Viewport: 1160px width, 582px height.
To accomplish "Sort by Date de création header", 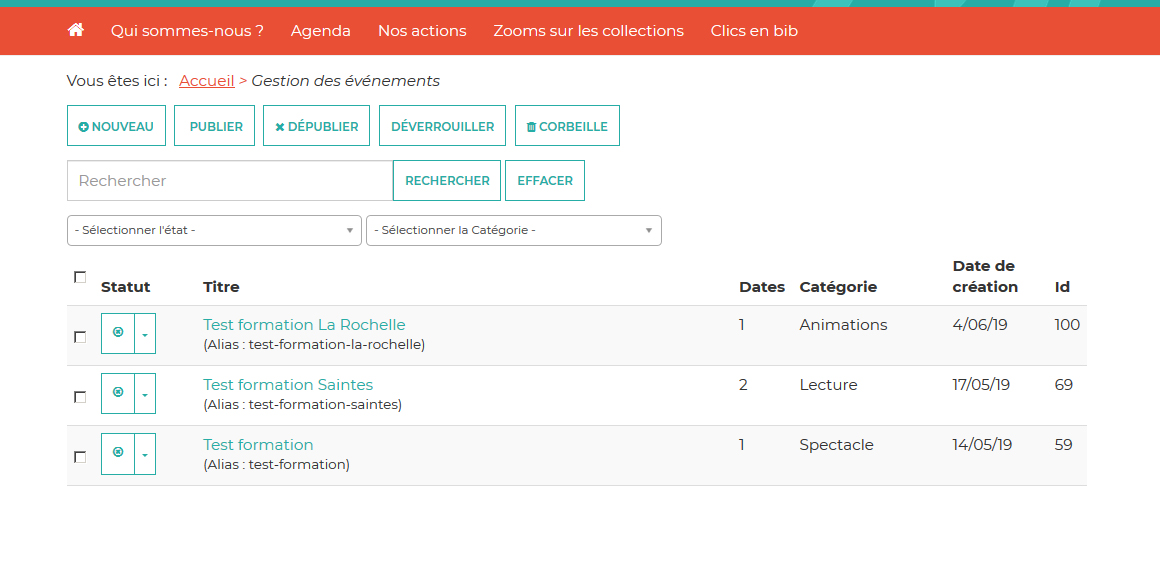I will [985, 277].
